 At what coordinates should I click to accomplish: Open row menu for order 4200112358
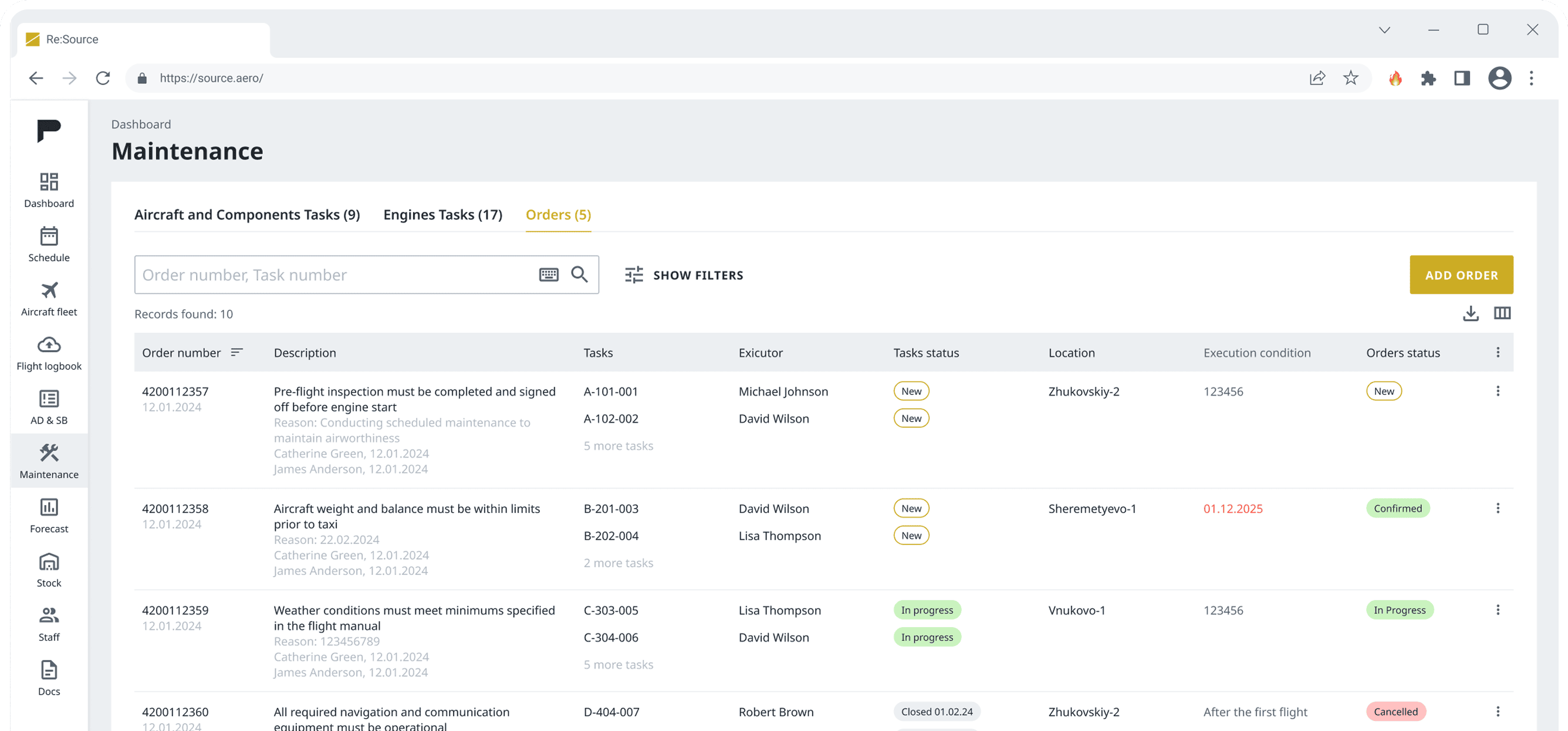pyautogui.click(x=1498, y=508)
